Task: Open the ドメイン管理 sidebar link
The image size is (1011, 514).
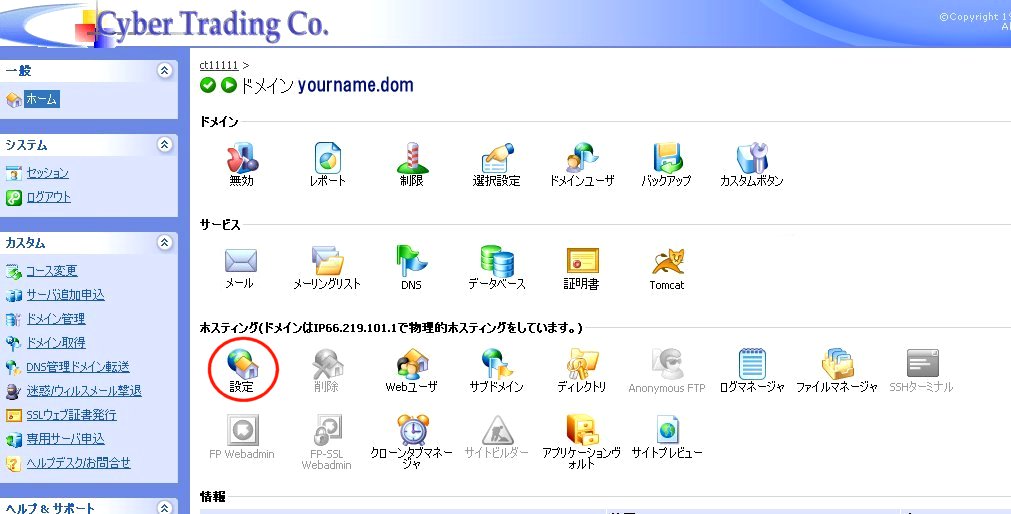Action: click(55, 319)
